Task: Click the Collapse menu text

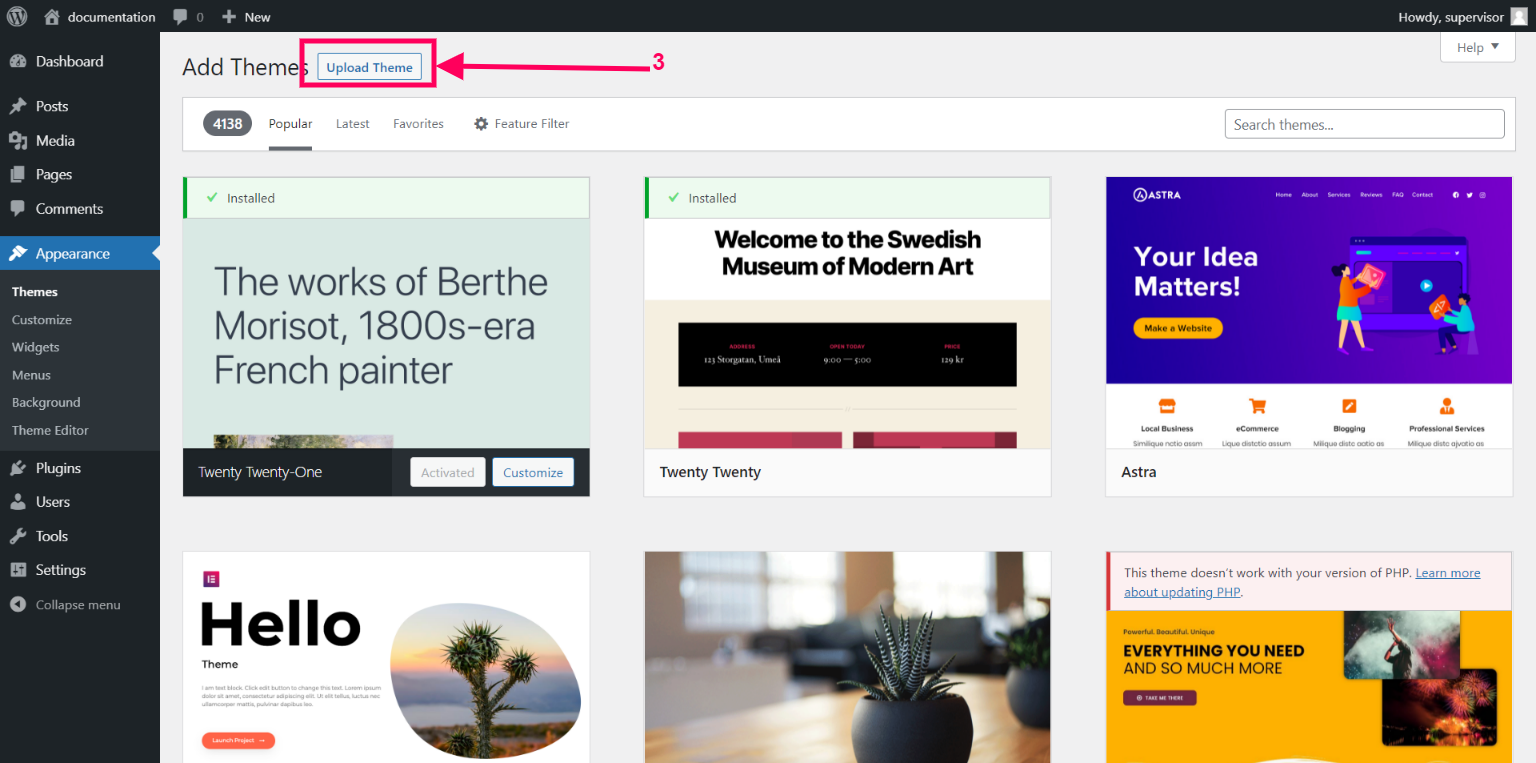Action: tap(78, 605)
